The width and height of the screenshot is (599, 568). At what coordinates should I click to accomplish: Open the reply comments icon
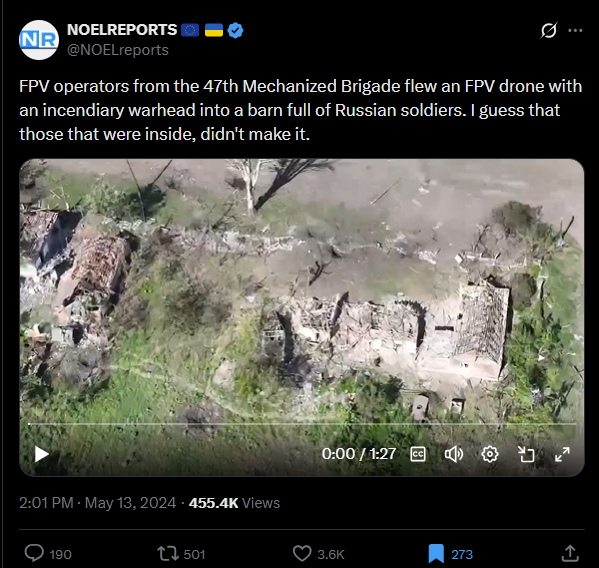click(34, 553)
